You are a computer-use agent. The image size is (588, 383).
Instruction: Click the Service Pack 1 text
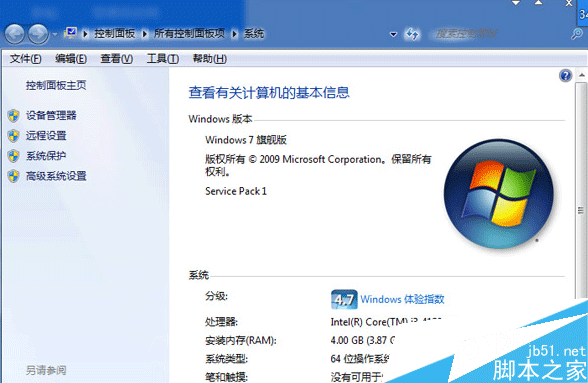236,191
